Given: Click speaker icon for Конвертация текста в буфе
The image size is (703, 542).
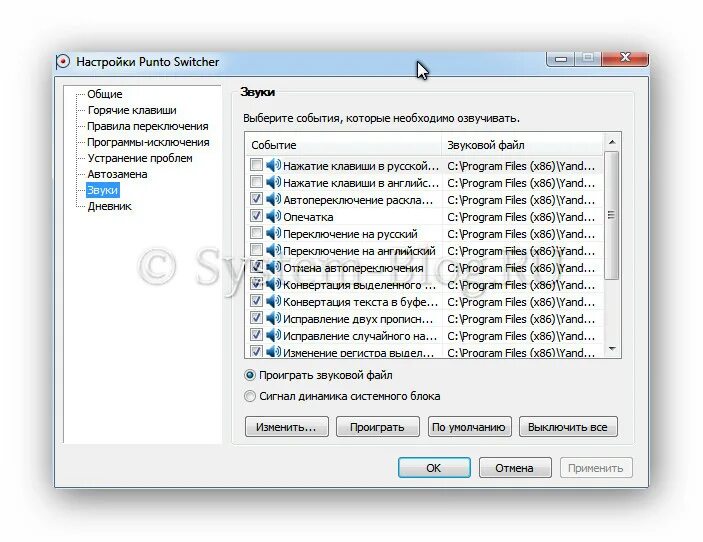Looking at the screenshot, I should pos(273,302).
